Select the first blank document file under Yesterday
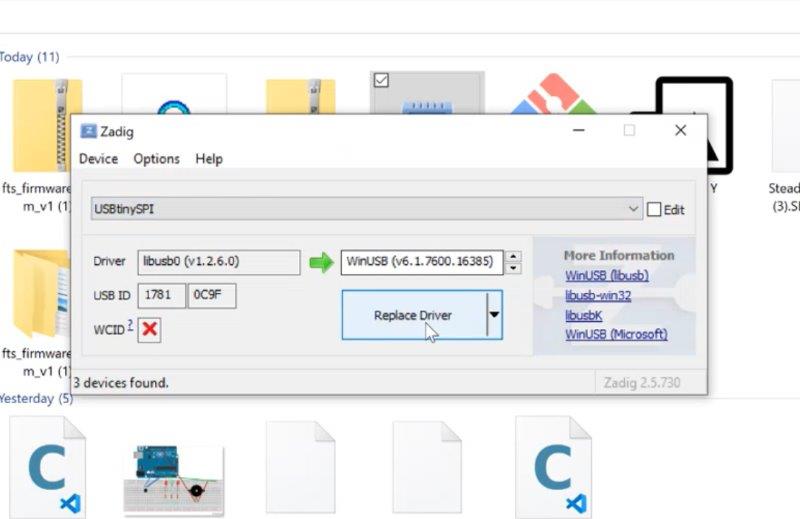Screen dimensions: 800x519 click(x=301, y=467)
